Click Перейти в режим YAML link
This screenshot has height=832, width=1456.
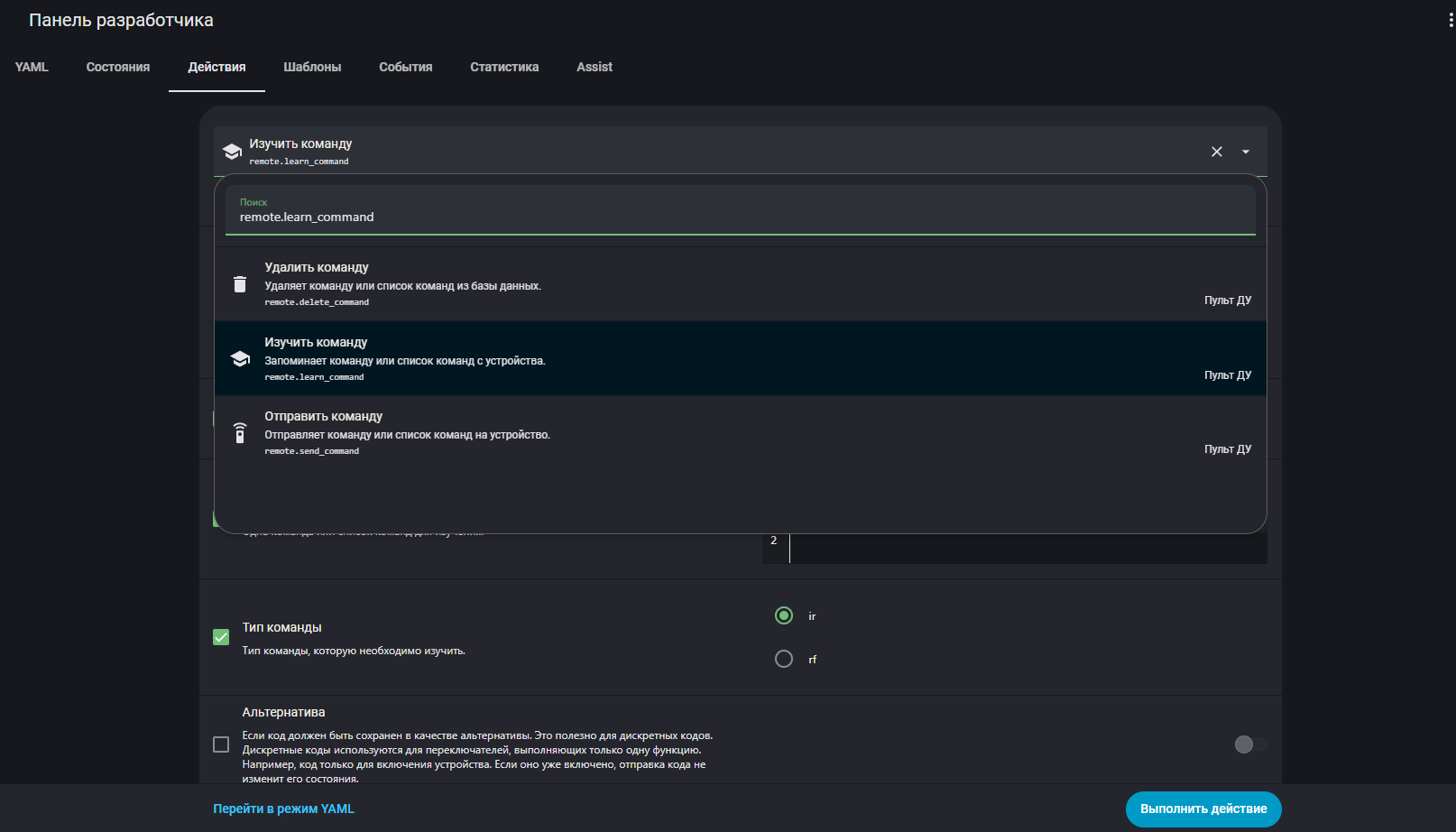pos(283,809)
